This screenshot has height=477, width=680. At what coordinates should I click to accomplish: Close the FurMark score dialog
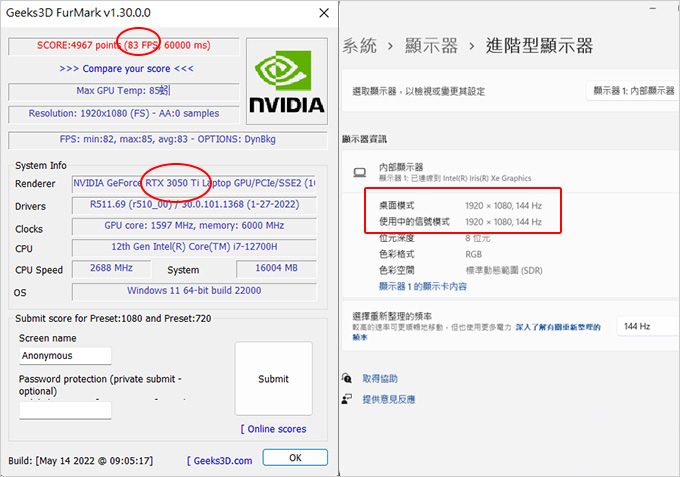(x=324, y=13)
